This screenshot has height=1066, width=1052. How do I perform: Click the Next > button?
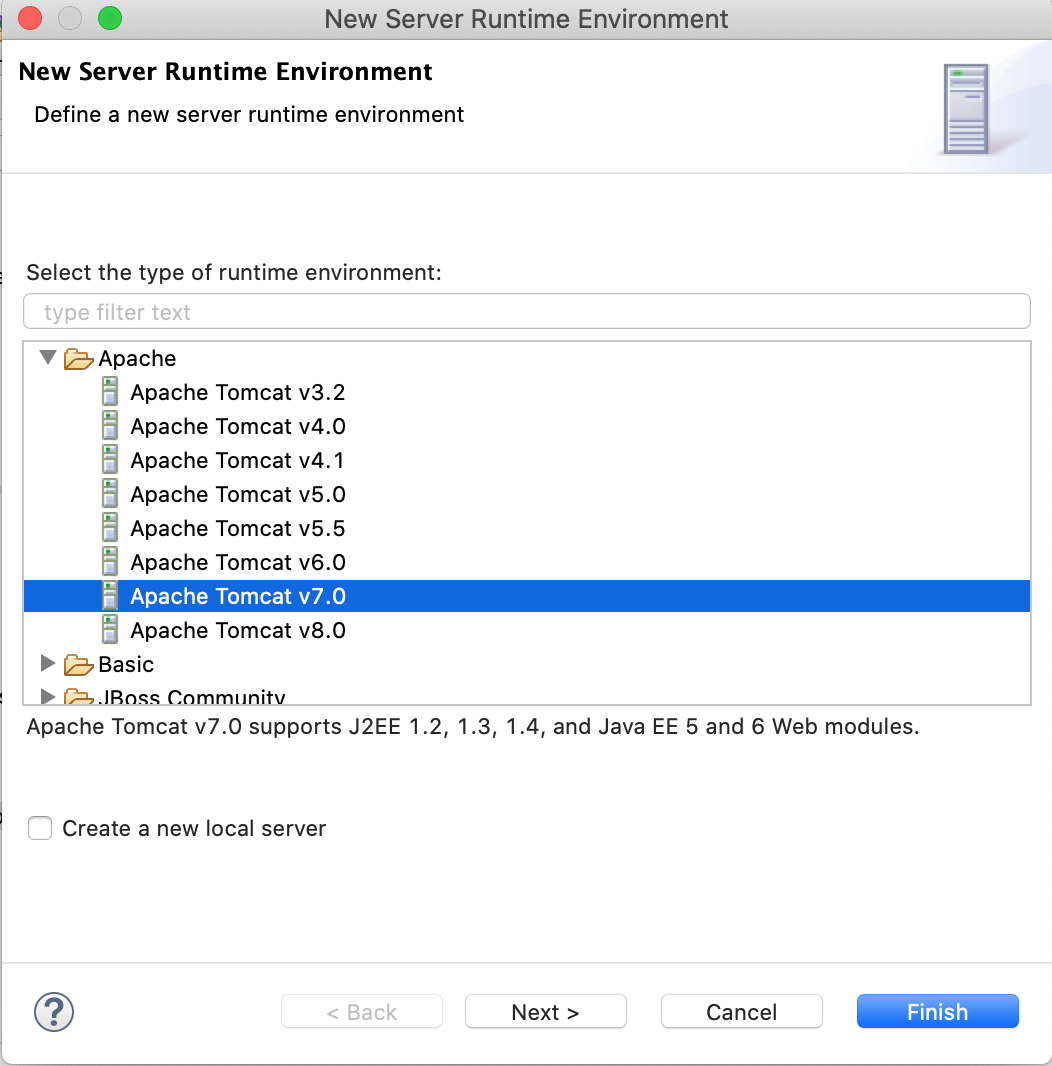tap(545, 1012)
